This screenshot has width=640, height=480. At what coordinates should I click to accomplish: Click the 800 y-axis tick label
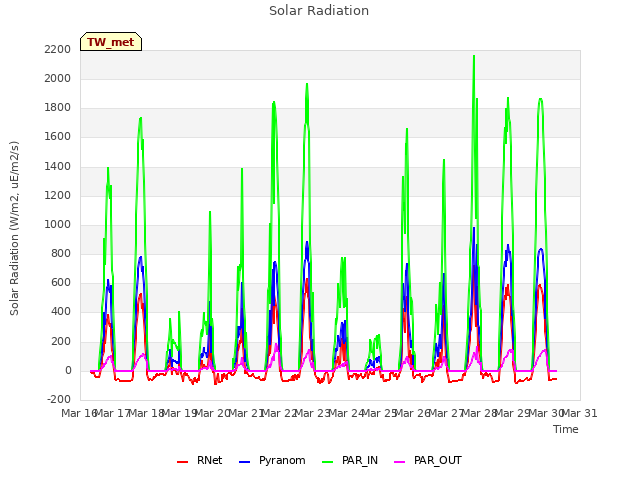click(x=61, y=253)
